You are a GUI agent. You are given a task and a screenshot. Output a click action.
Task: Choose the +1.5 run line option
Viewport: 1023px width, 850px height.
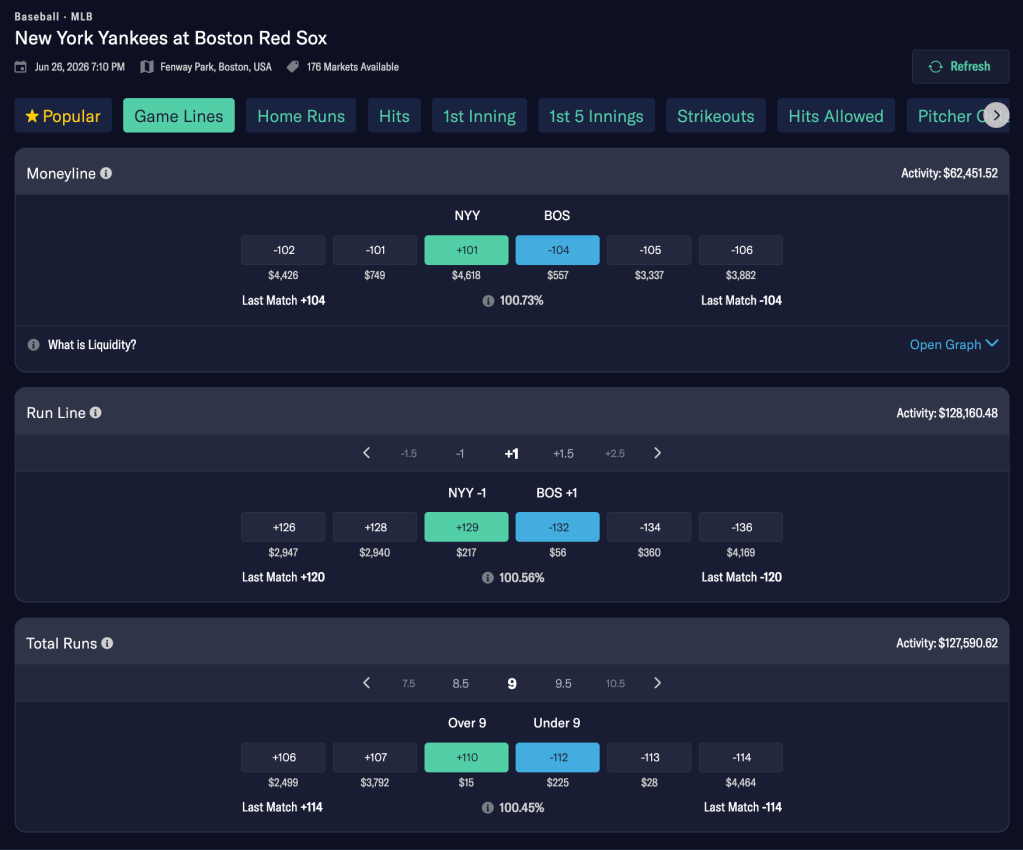pyautogui.click(x=563, y=453)
